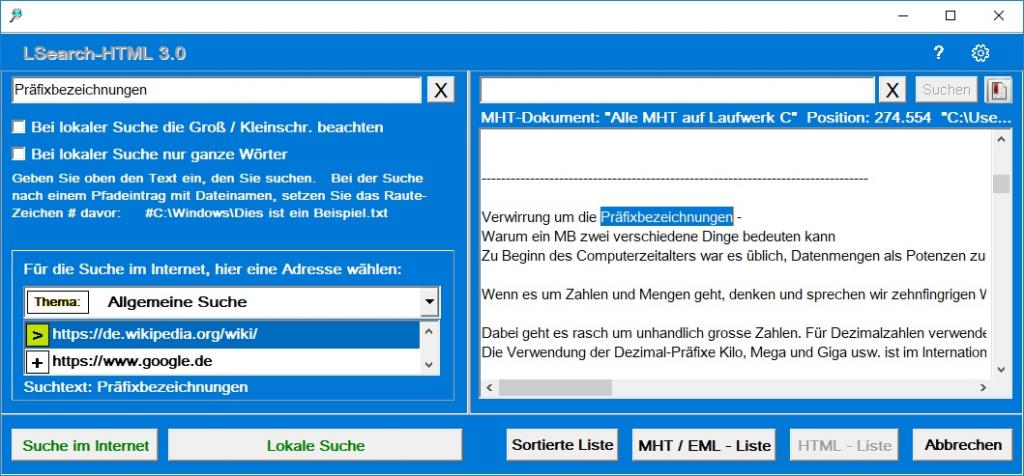This screenshot has width=1024, height=476.
Task: Clear the Präfixbezeichnungen search field with X
Action: [440, 90]
